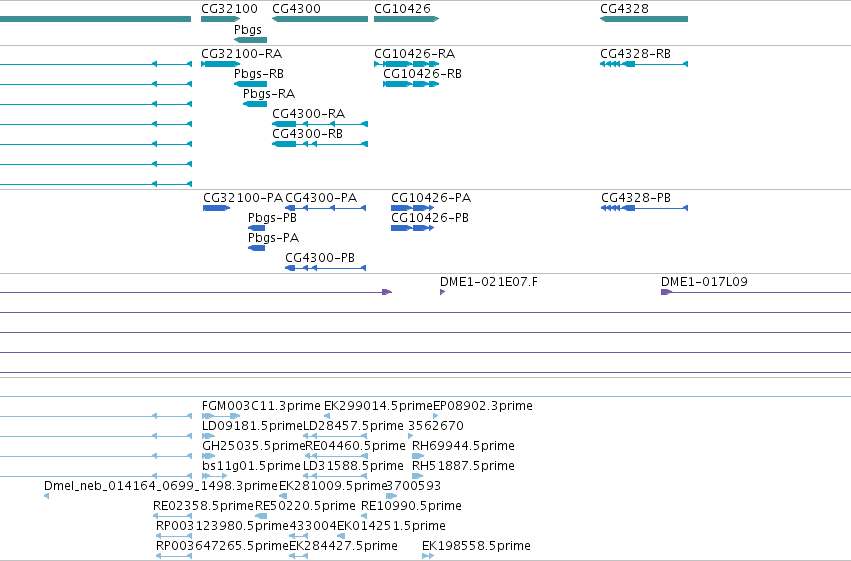
Task: Select the 3700593 feature label
Action: (414, 486)
